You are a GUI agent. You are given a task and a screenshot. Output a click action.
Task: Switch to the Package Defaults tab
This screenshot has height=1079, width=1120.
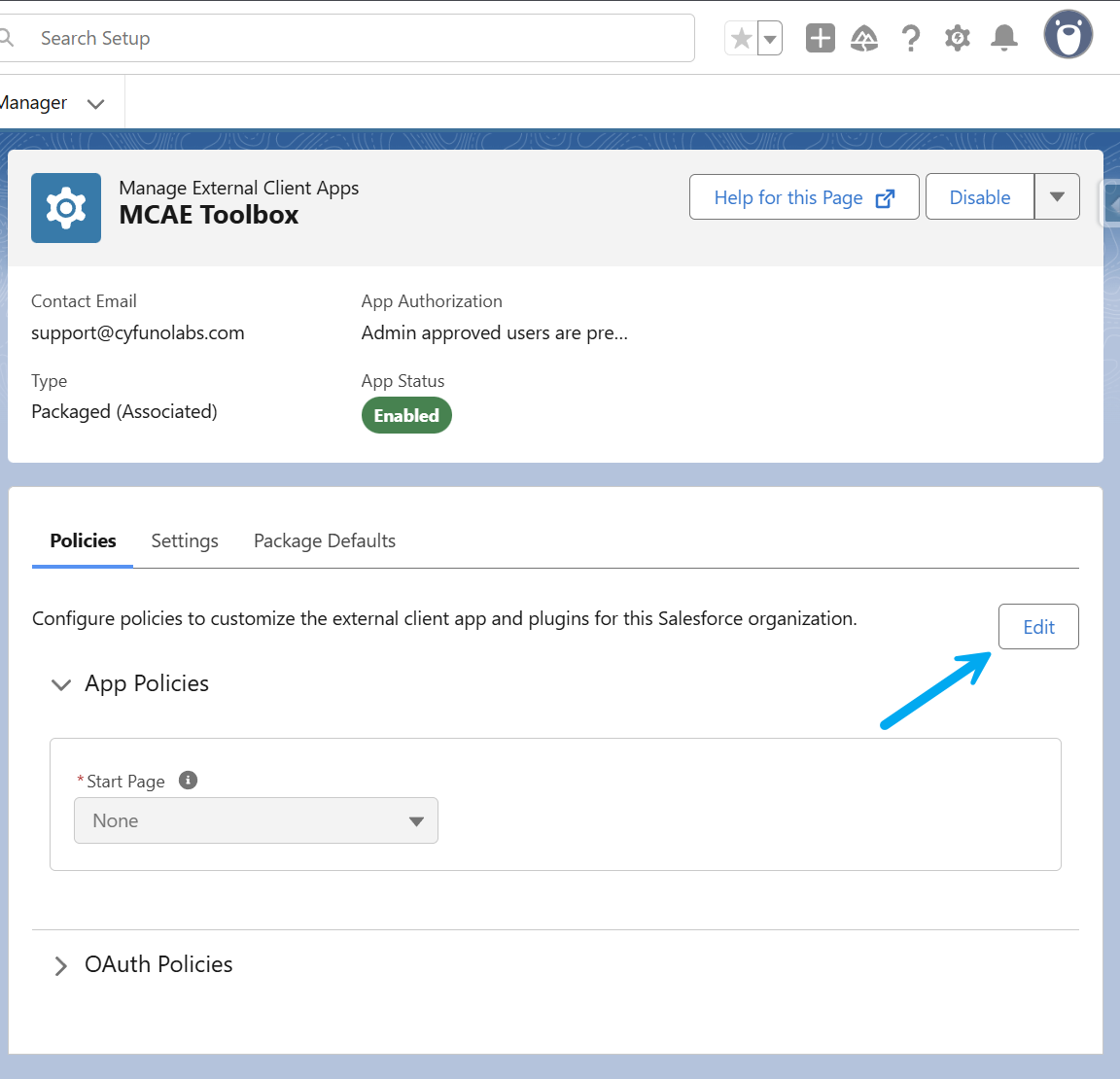(x=325, y=541)
